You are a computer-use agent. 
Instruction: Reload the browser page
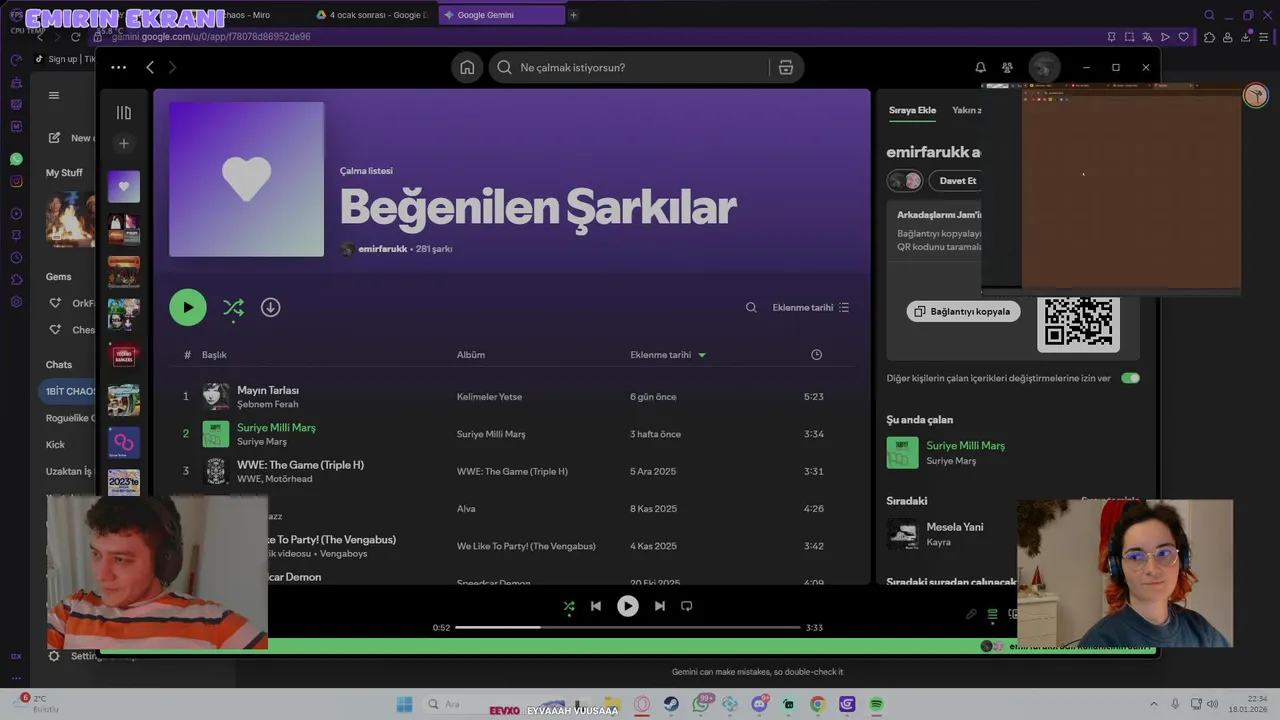click(75, 37)
